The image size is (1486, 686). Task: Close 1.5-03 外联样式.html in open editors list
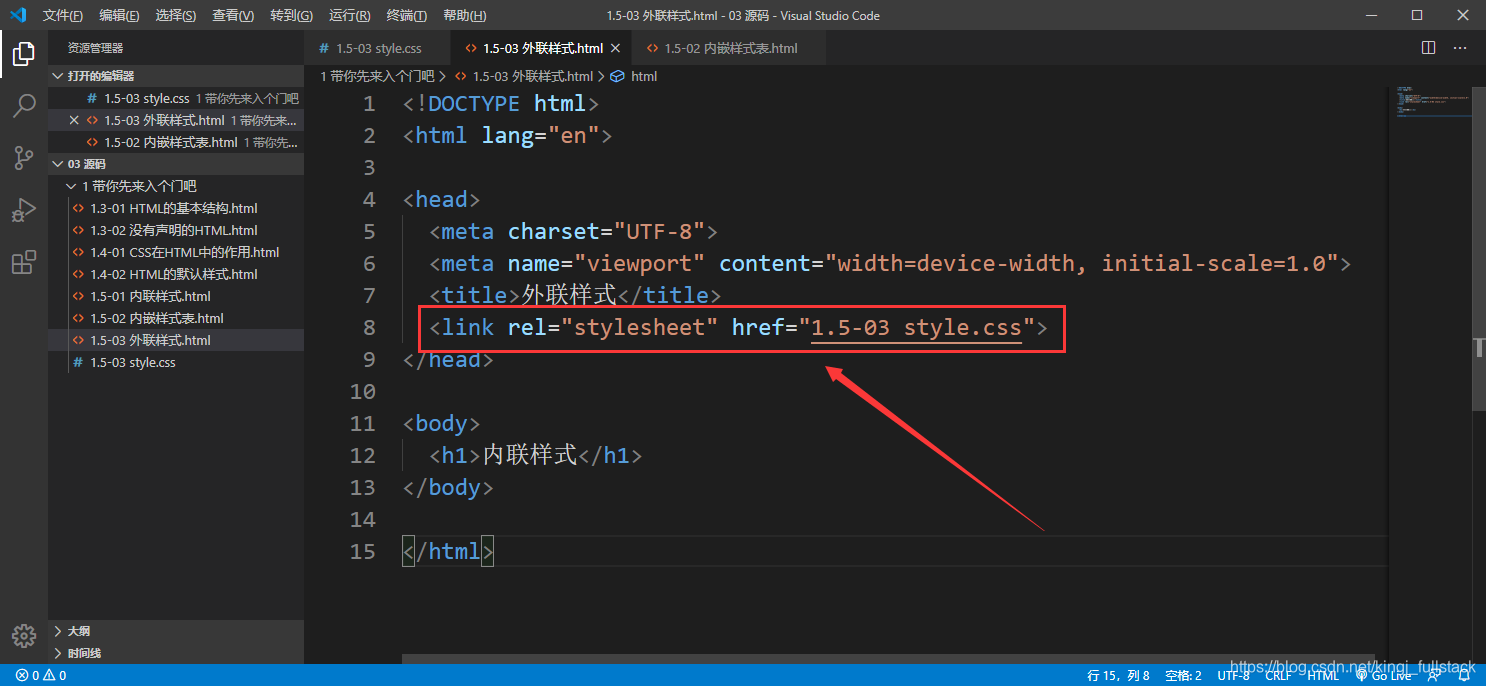coord(73,120)
